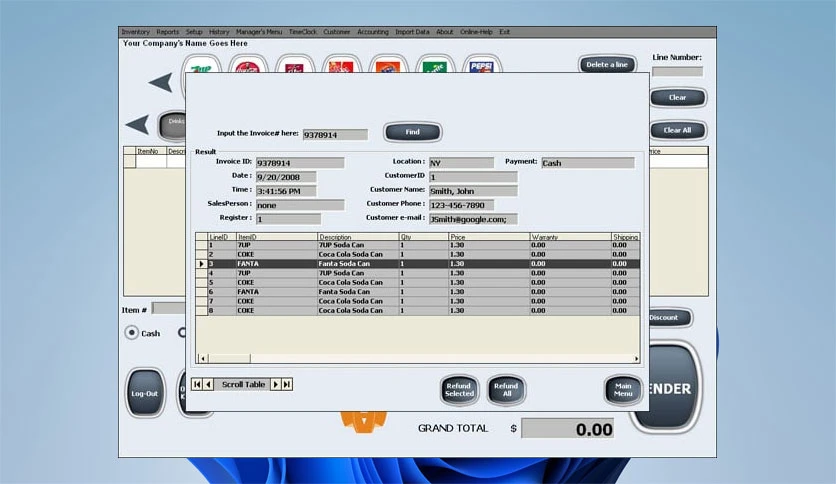Click the Payment field showing Cash
This screenshot has width=836, height=484.
coord(588,163)
